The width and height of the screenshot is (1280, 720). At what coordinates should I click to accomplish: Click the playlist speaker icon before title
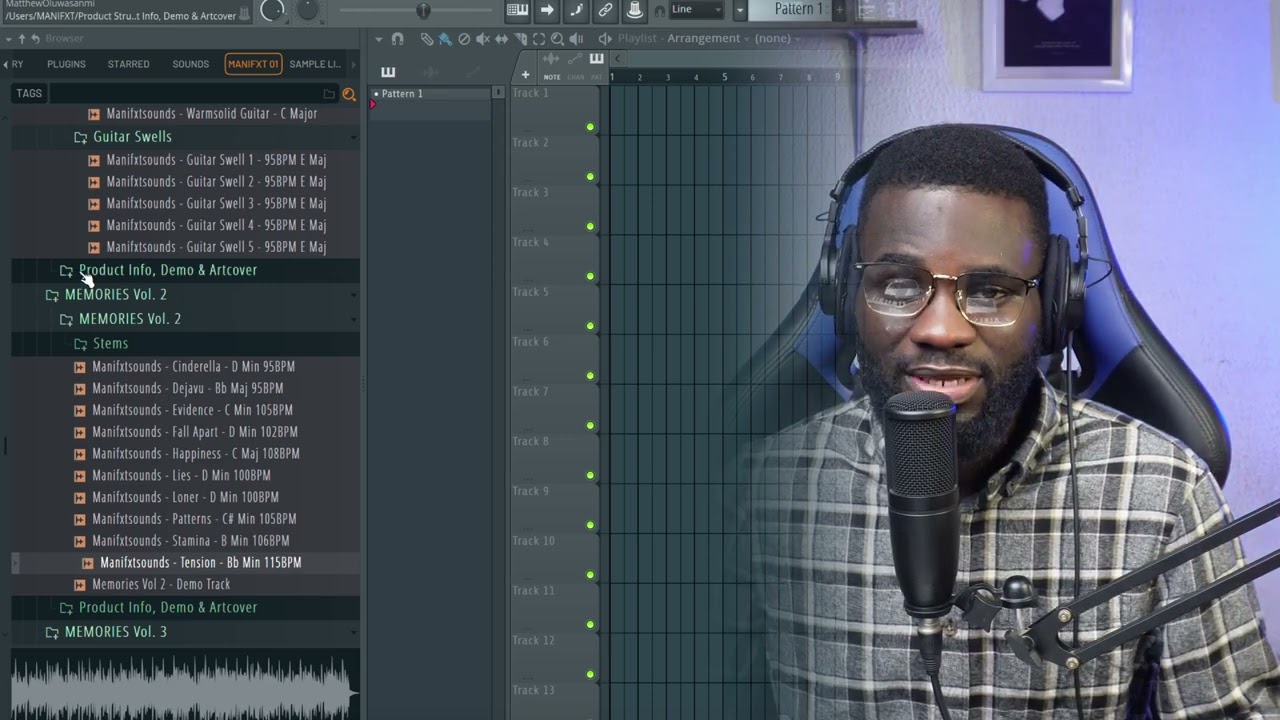click(x=605, y=39)
